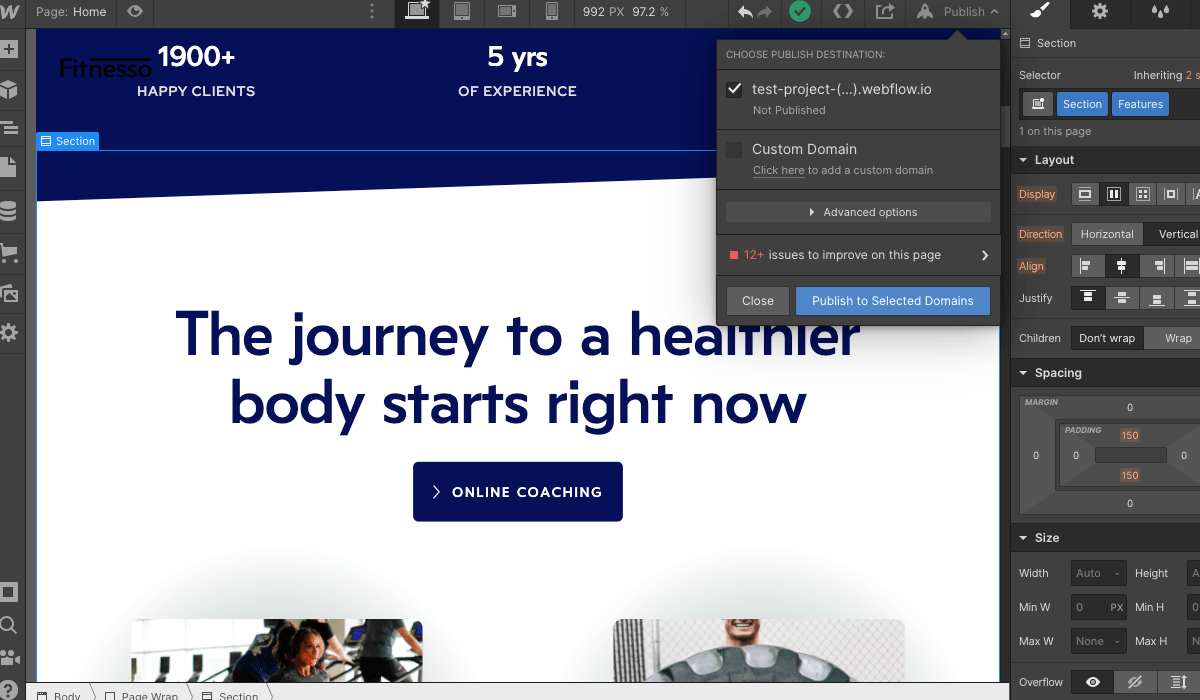Click the bottom padding value 150
Screen dimensions: 1200x700
(1130, 476)
